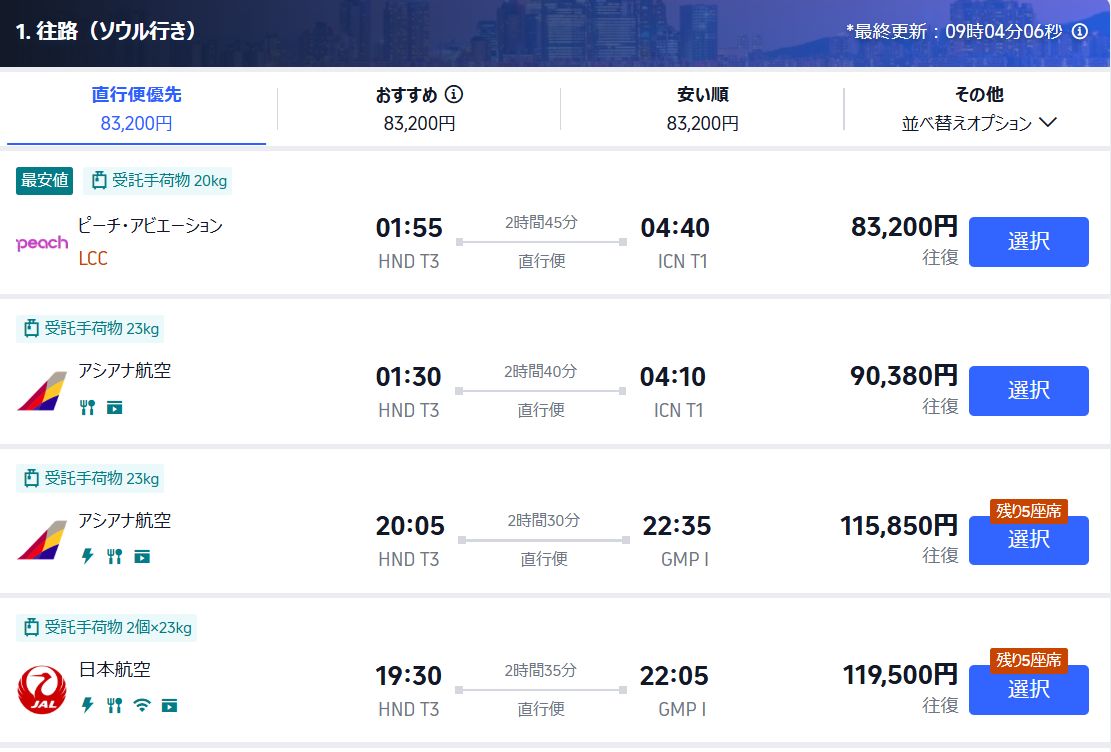Click the Wi-Fi icon on the 日本航空 flight
The image size is (1111, 752).
141,705
